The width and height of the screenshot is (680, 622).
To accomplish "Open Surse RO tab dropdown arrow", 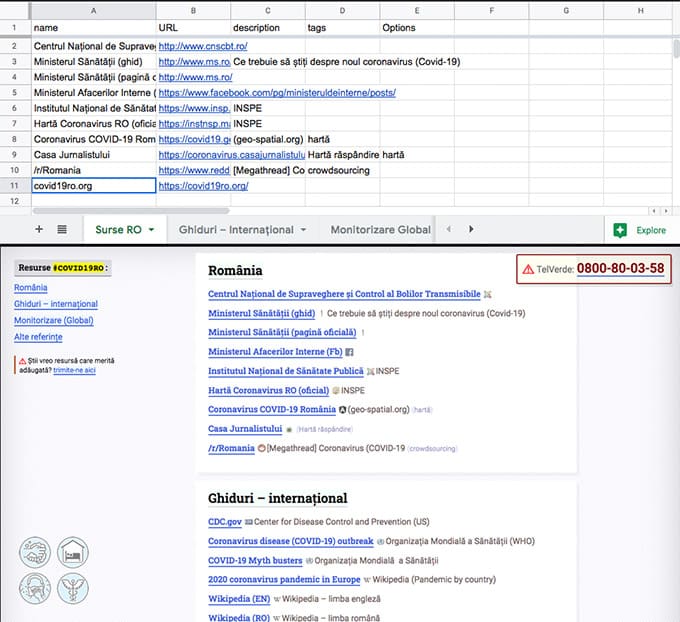I will (x=151, y=230).
